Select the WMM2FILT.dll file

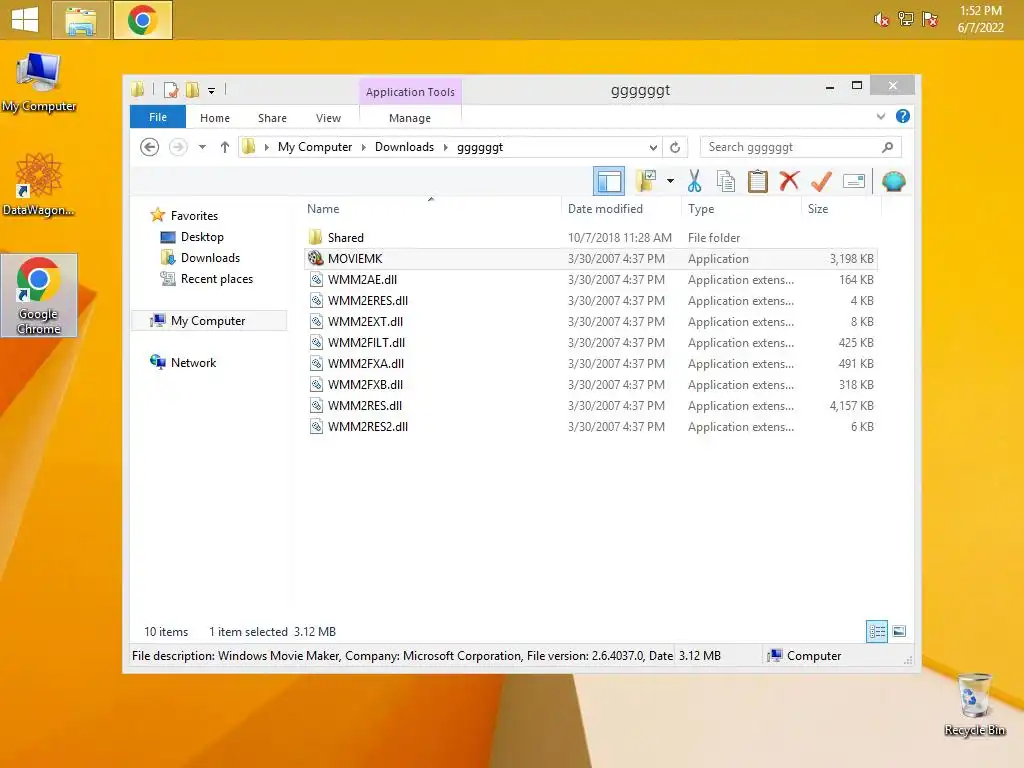[590, 342]
